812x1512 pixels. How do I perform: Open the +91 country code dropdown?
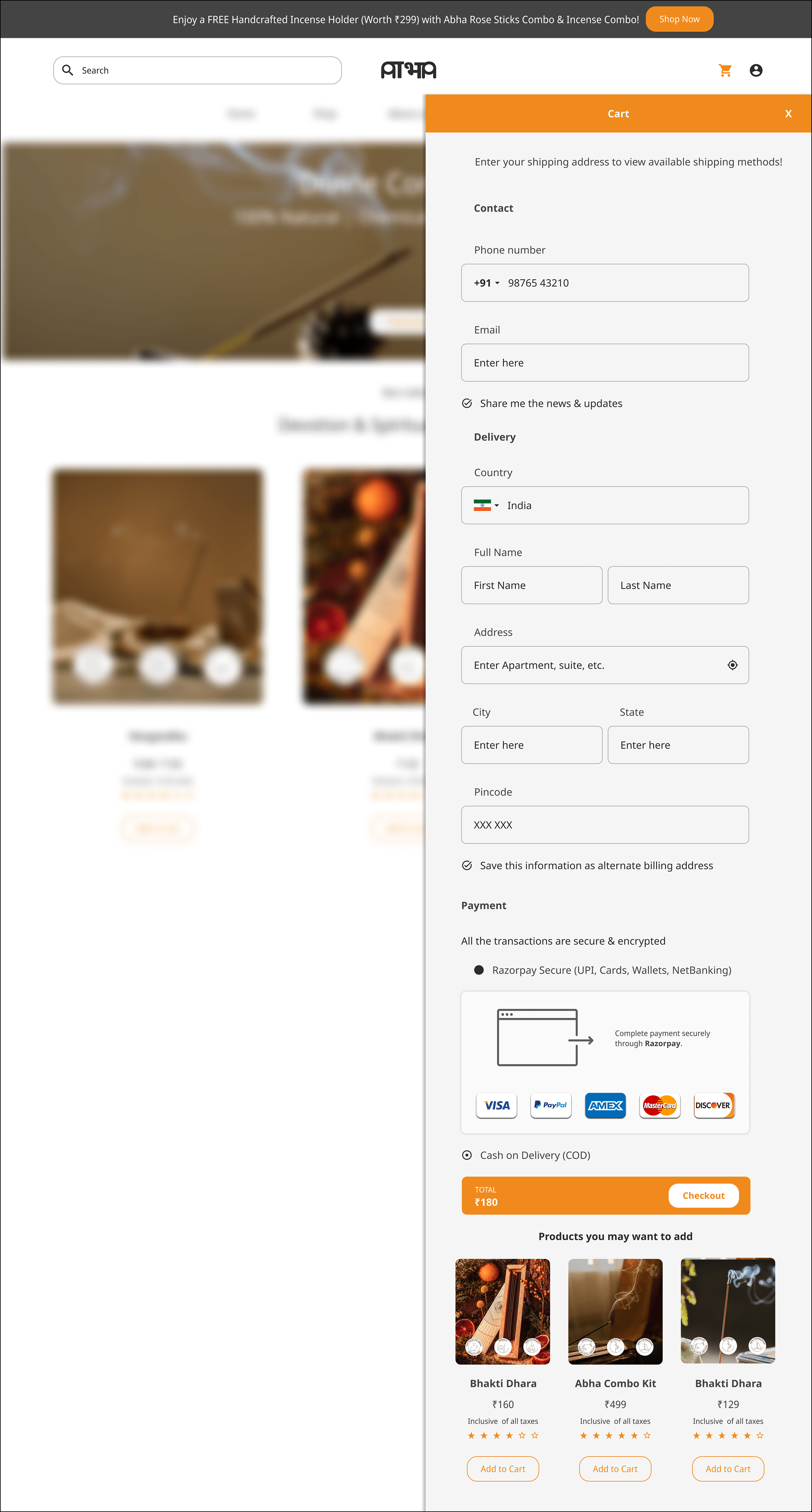tap(487, 283)
